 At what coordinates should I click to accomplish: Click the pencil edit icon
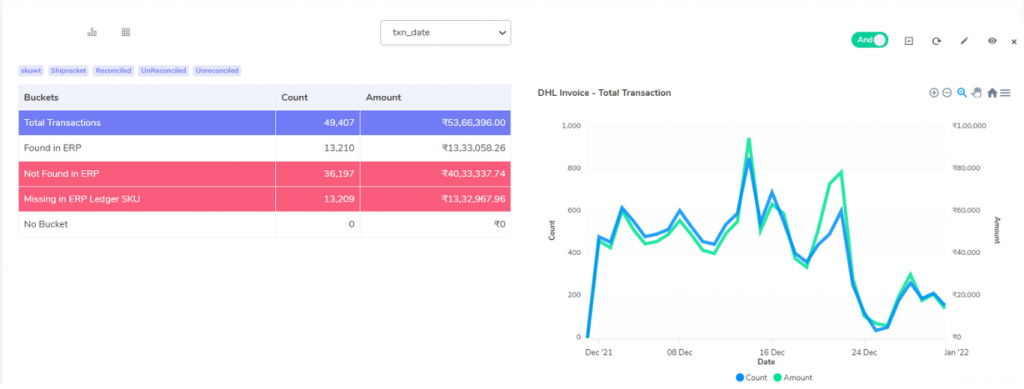pyautogui.click(x=965, y=40)
